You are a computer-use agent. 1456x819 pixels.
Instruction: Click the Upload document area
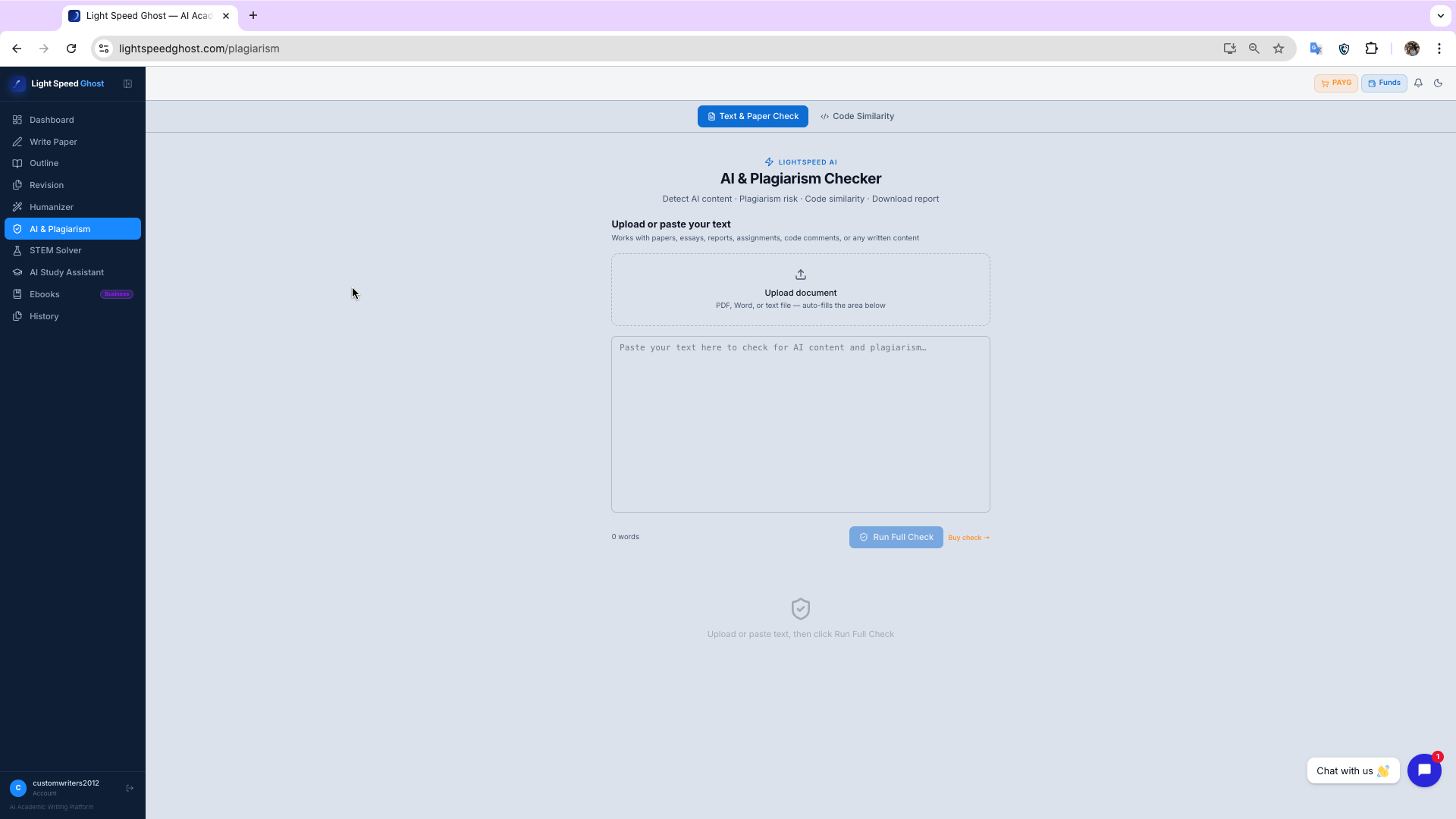[x=801, y=290]
